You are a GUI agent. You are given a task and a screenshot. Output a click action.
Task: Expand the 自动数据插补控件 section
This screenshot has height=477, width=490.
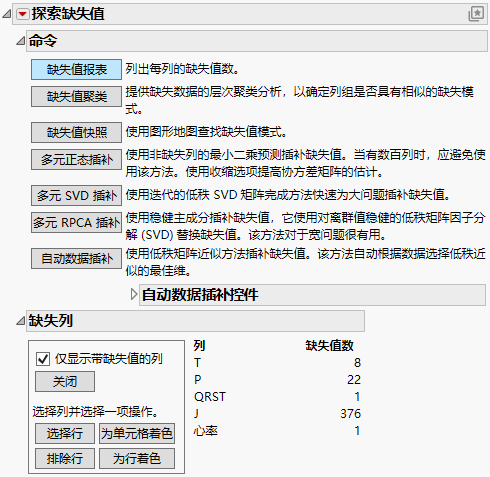[x=134, y=294]
